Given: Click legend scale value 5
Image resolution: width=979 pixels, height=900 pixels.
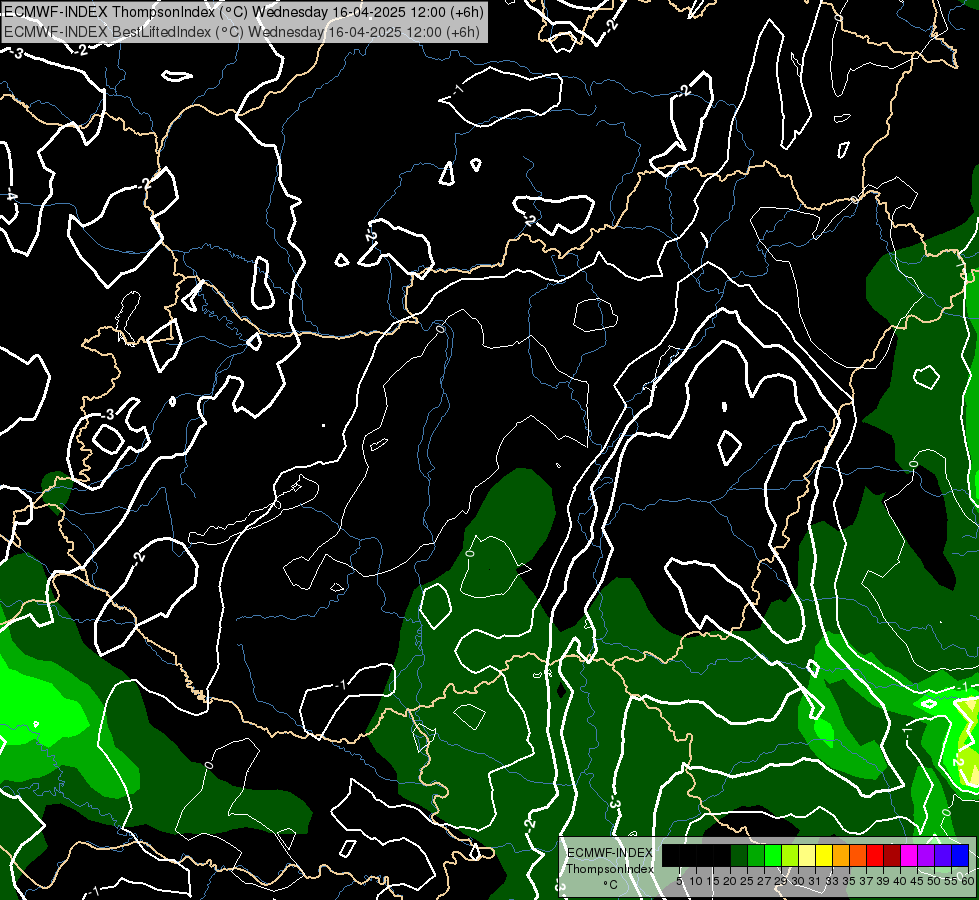Looking at the screenshot, I should coord(679,881).
